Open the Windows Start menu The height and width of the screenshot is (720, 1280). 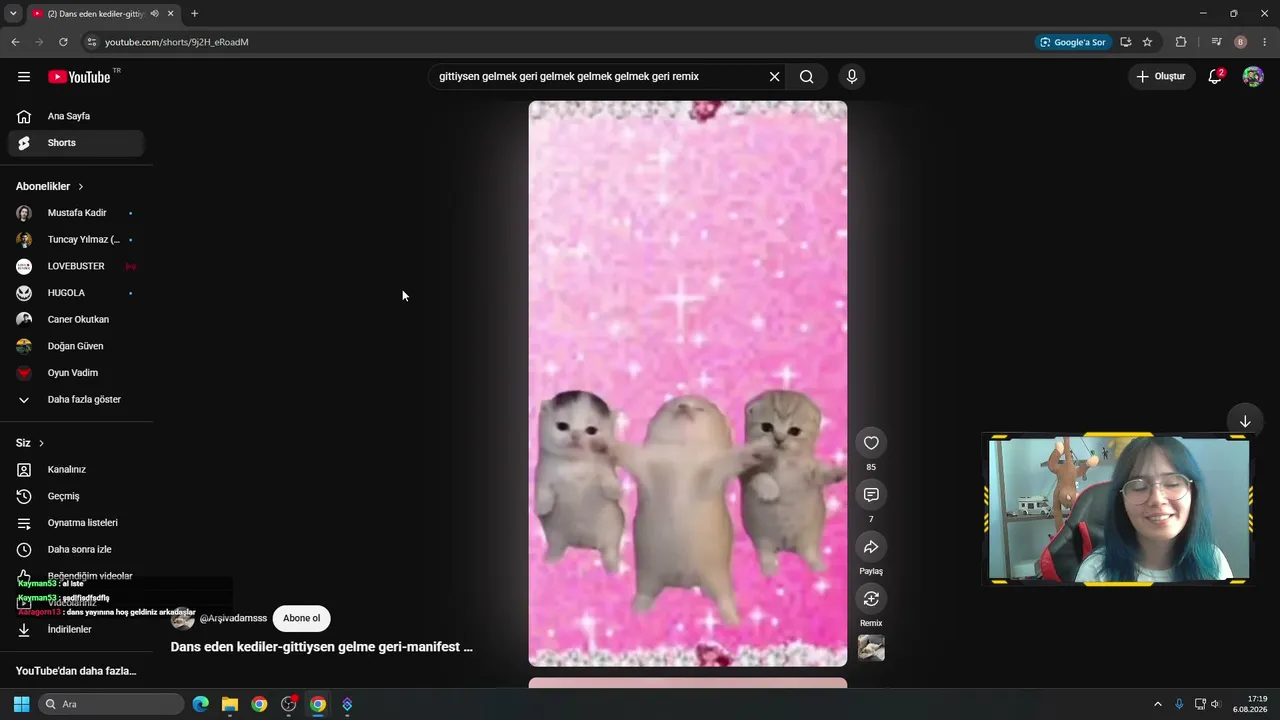21,704
